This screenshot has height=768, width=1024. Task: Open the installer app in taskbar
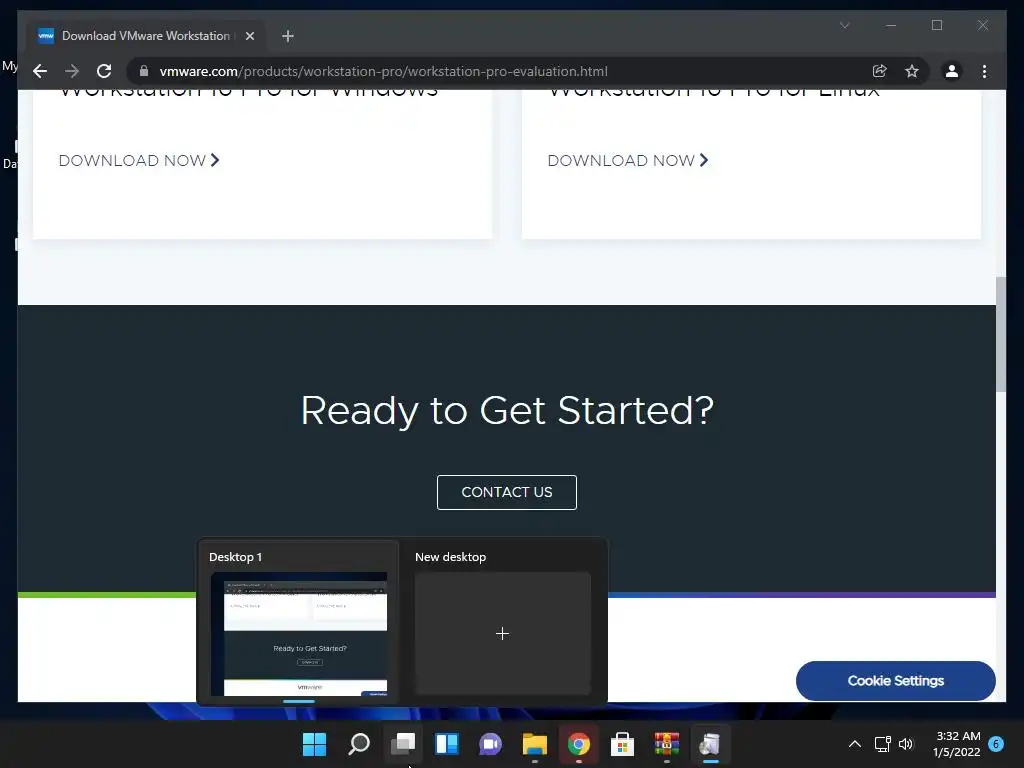[711, 744]
